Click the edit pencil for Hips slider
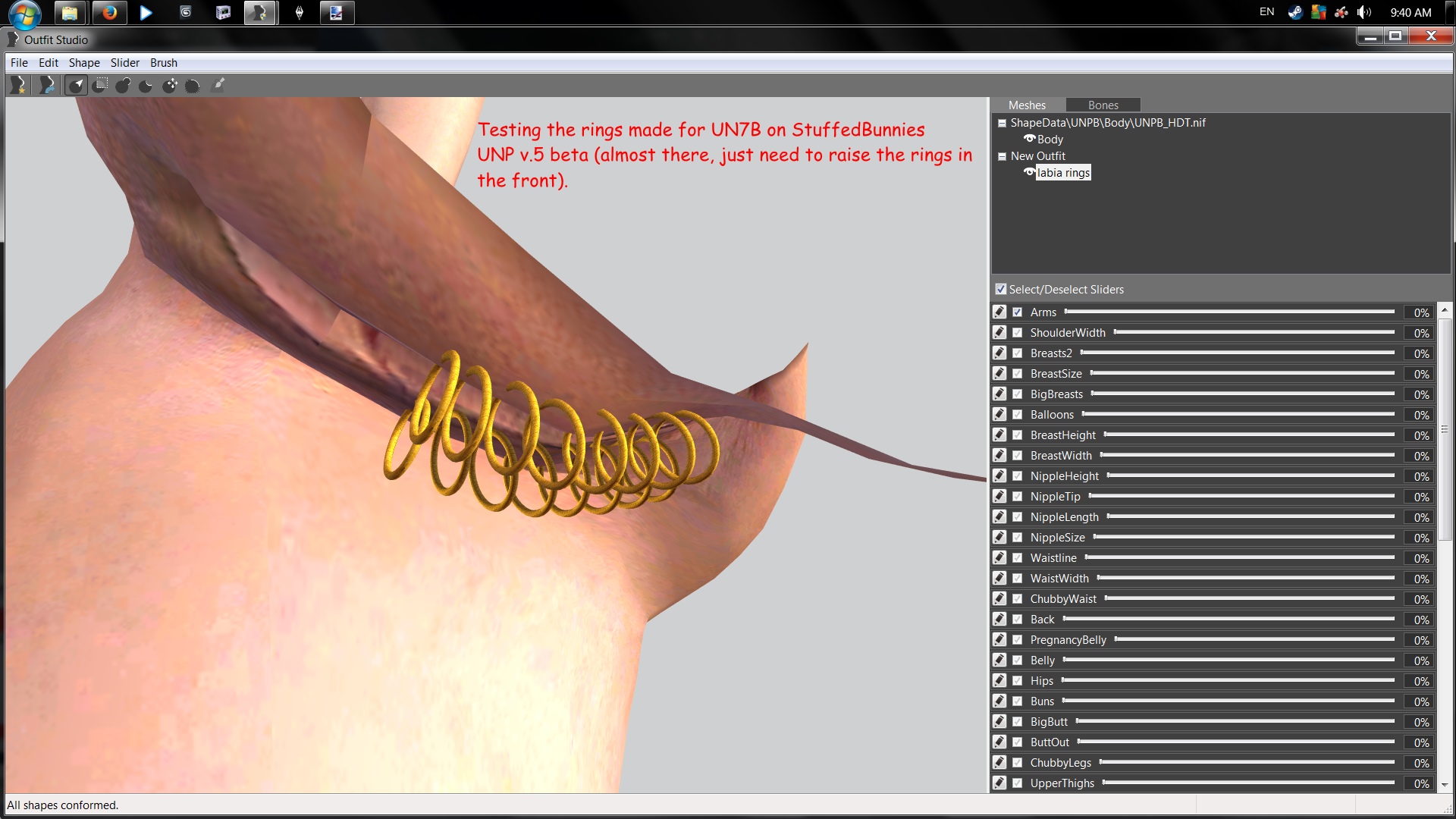Image resolution: width=1456 pixels, height=819 pixels. tap(999, 680)
